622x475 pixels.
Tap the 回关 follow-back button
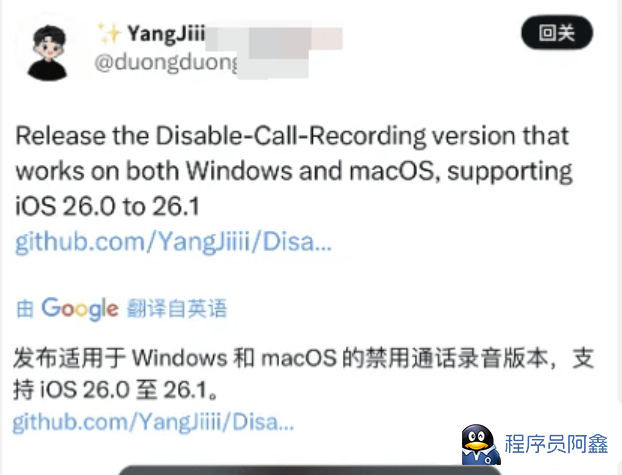pyautogui.click(x=557, y=33)
